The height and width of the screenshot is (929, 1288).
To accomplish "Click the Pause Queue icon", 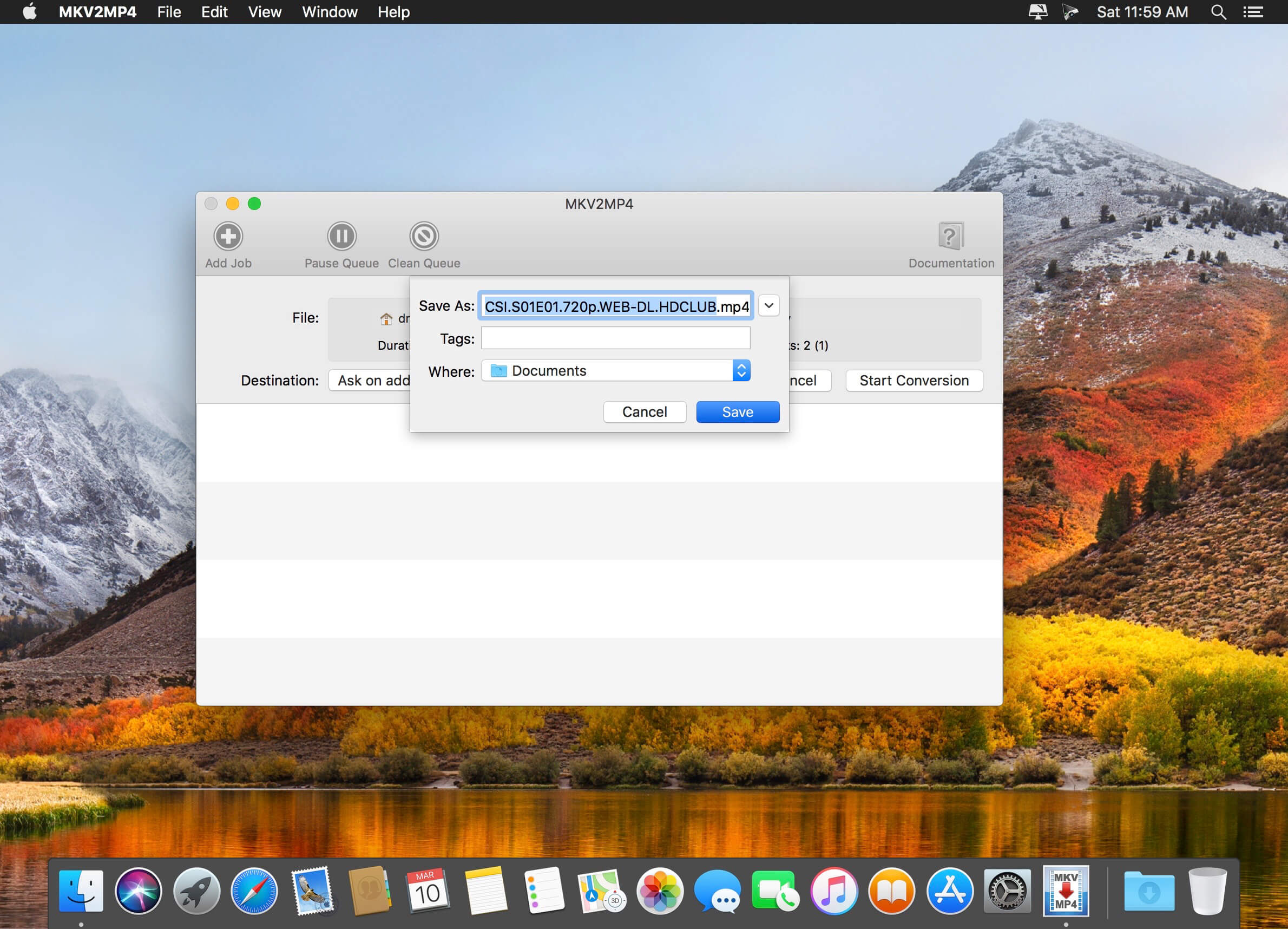I will (x=341, y=236).
